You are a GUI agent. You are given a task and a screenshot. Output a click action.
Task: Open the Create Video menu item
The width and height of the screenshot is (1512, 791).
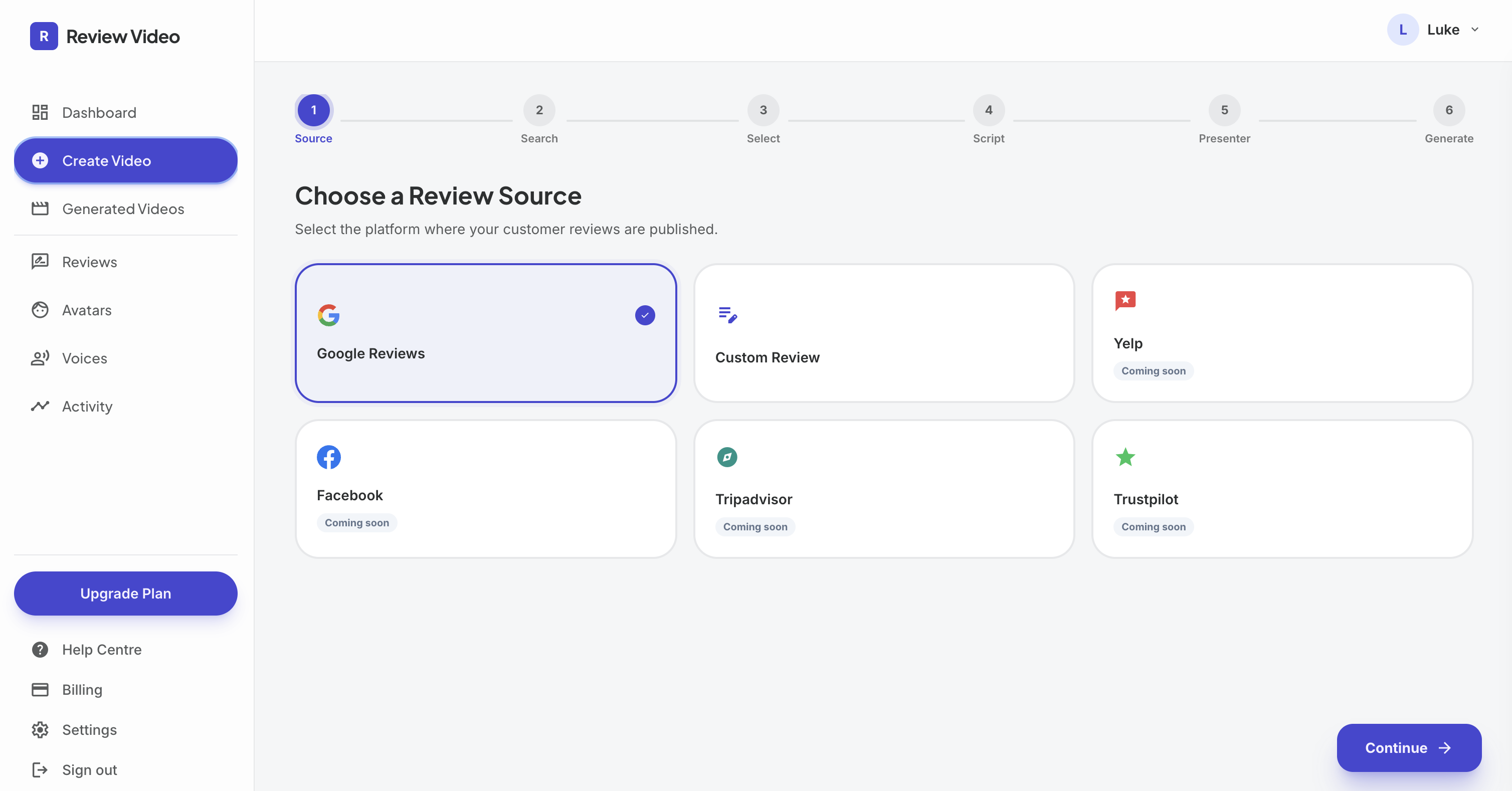click(x=126, y=160)
